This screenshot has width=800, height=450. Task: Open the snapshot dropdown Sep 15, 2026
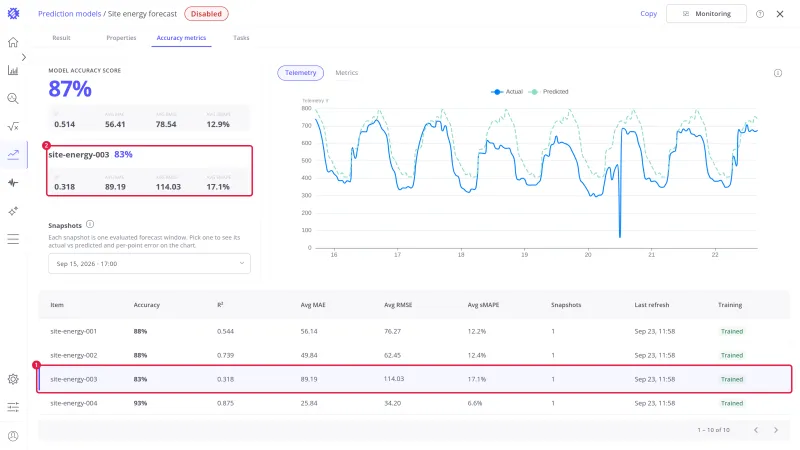pyautogui.click(x=149, y=264)
